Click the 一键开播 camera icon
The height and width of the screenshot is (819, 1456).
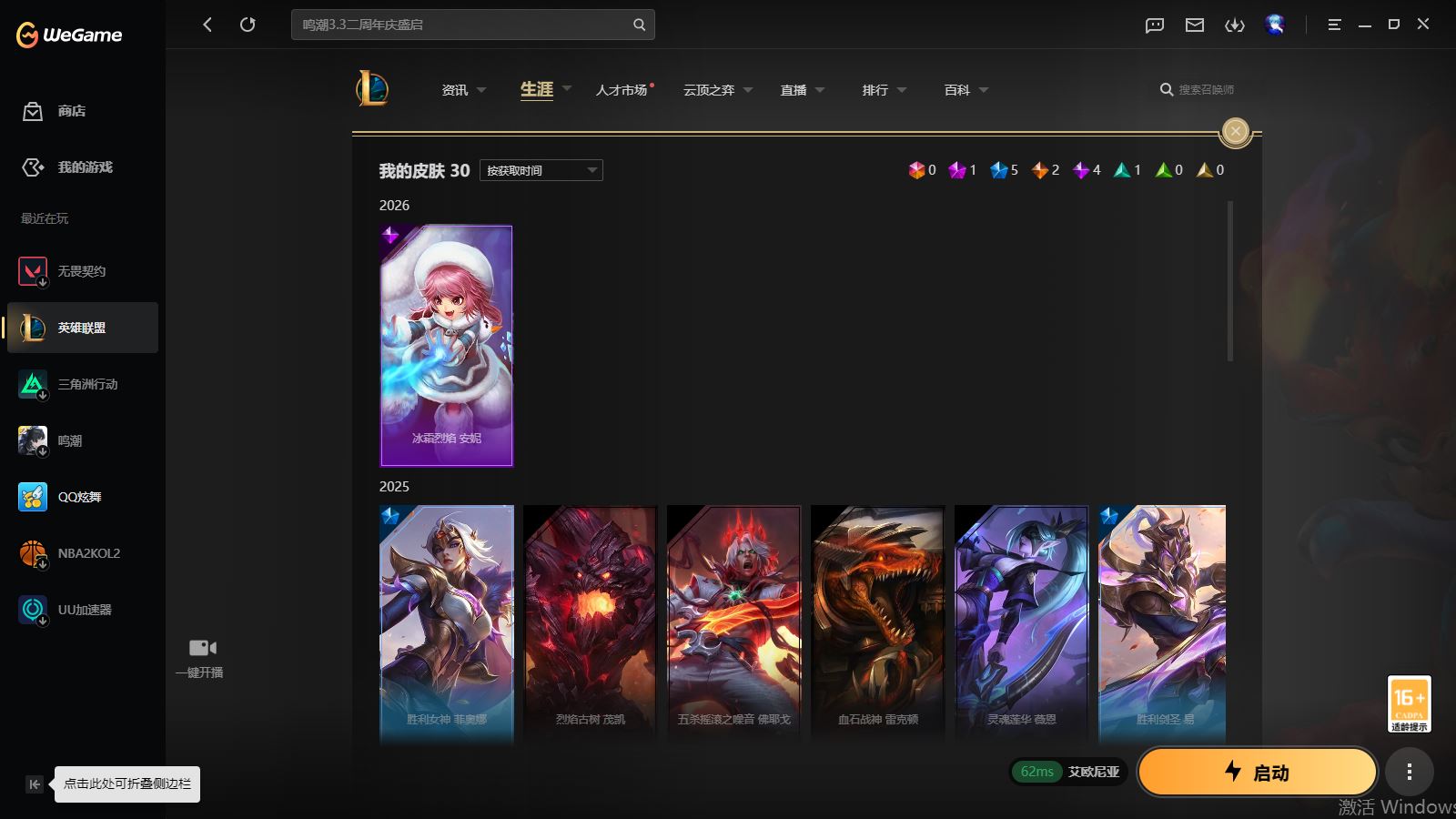[x=202, y=648]
